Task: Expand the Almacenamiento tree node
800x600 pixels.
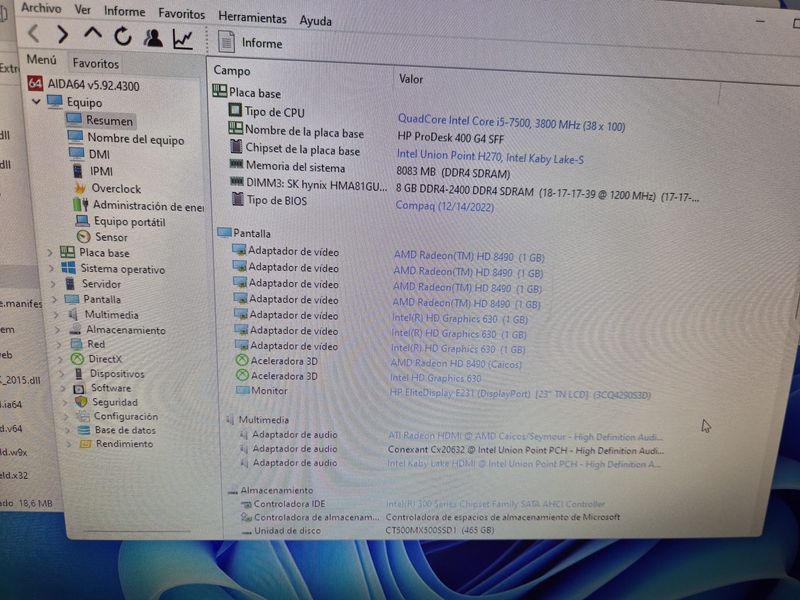Action: [58, 330]
